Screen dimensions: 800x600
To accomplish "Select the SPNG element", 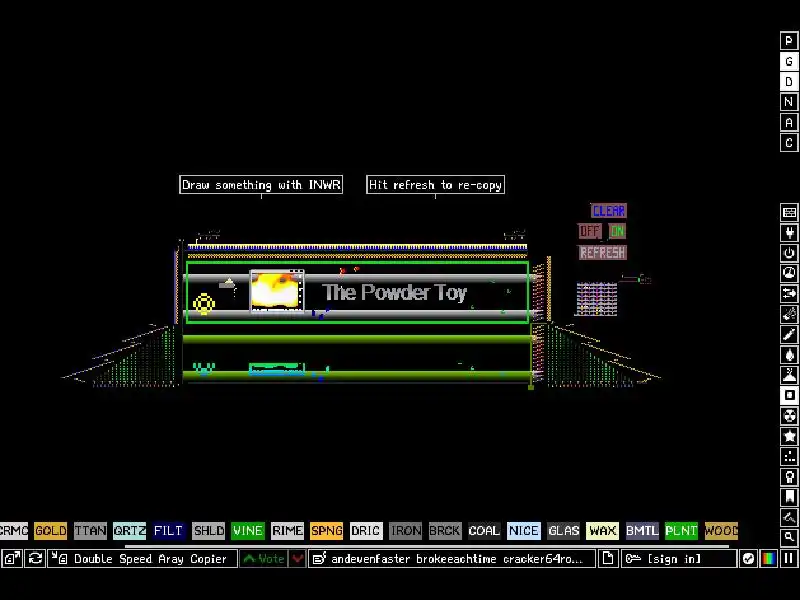I will [327, 531].
